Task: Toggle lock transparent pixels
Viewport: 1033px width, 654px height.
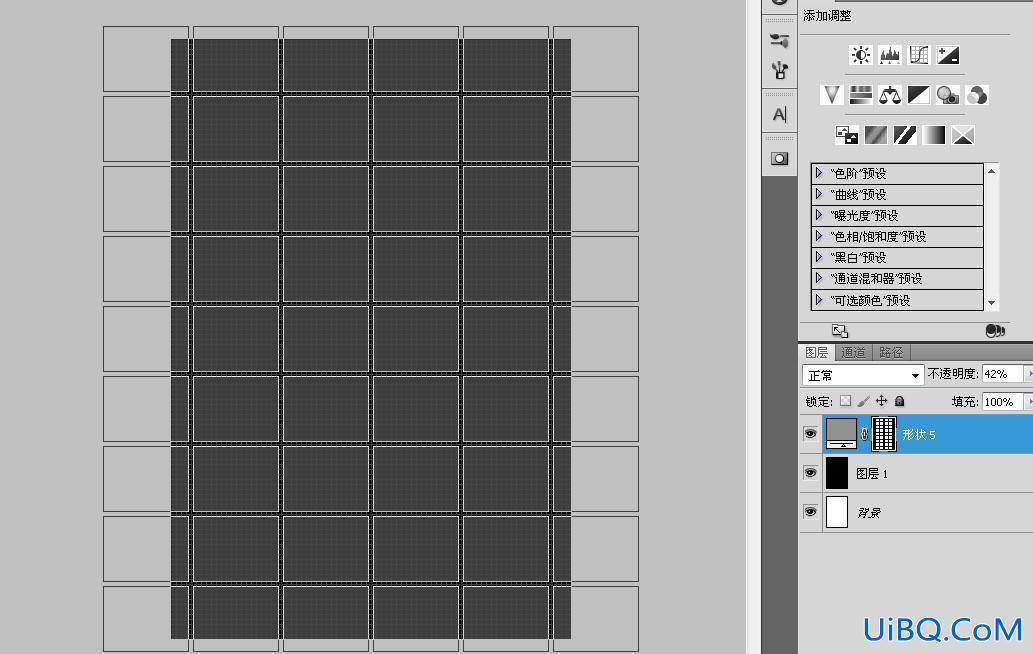Action: (x=845, y=400)
